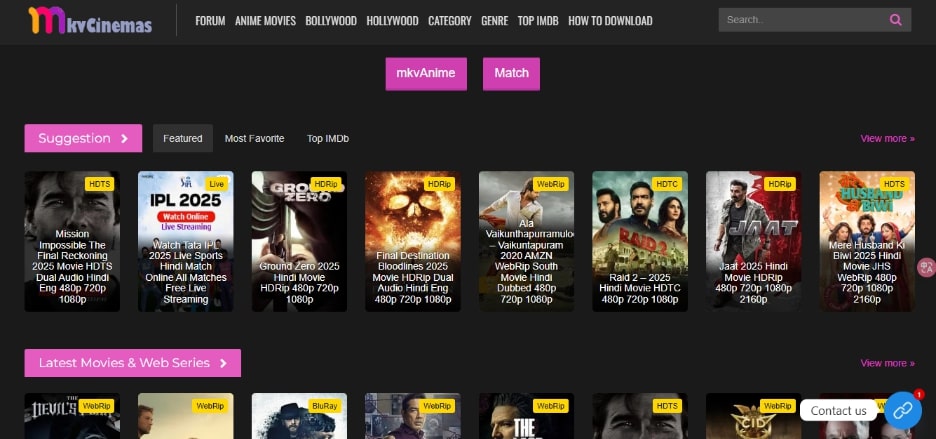Open the Ground Zero 2025 movie card
This screenshot has width=936, height=439.
[299, 241]
